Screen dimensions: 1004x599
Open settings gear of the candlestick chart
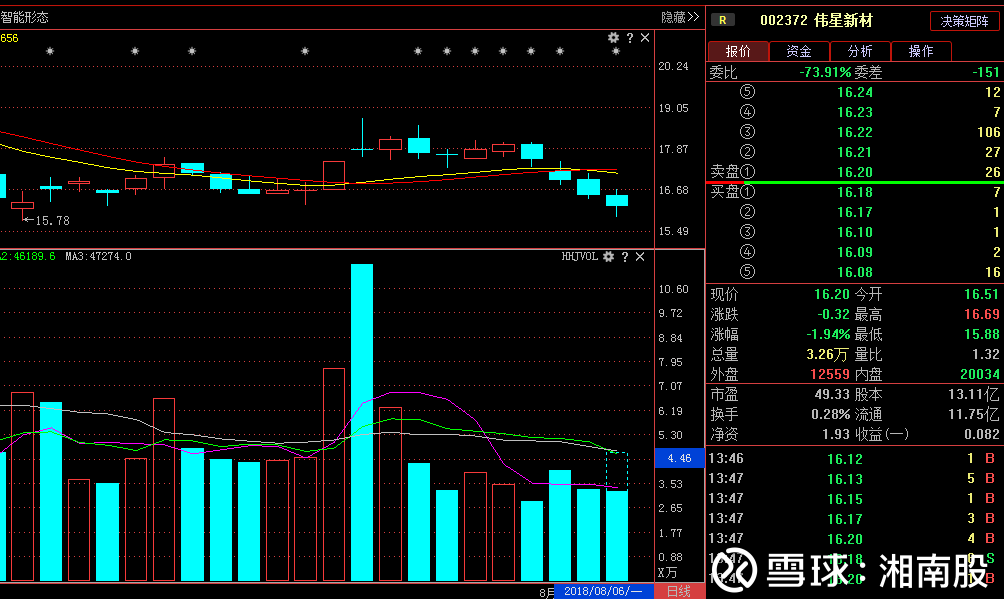[x=613, y=38]
